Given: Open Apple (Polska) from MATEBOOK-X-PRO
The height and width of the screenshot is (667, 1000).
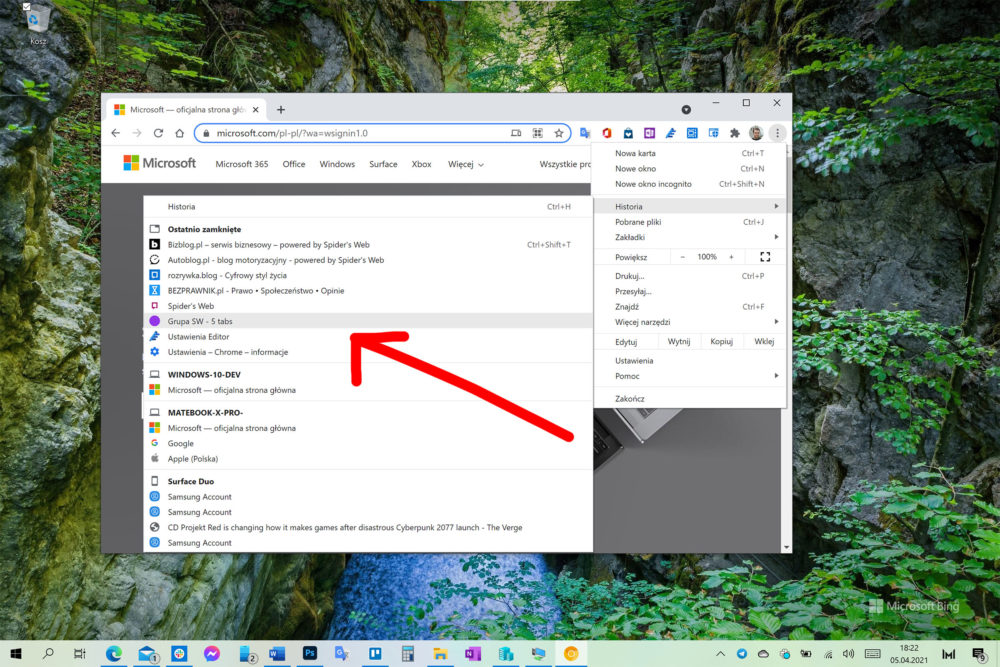Looking at the screenshot, I should (368, 458).
